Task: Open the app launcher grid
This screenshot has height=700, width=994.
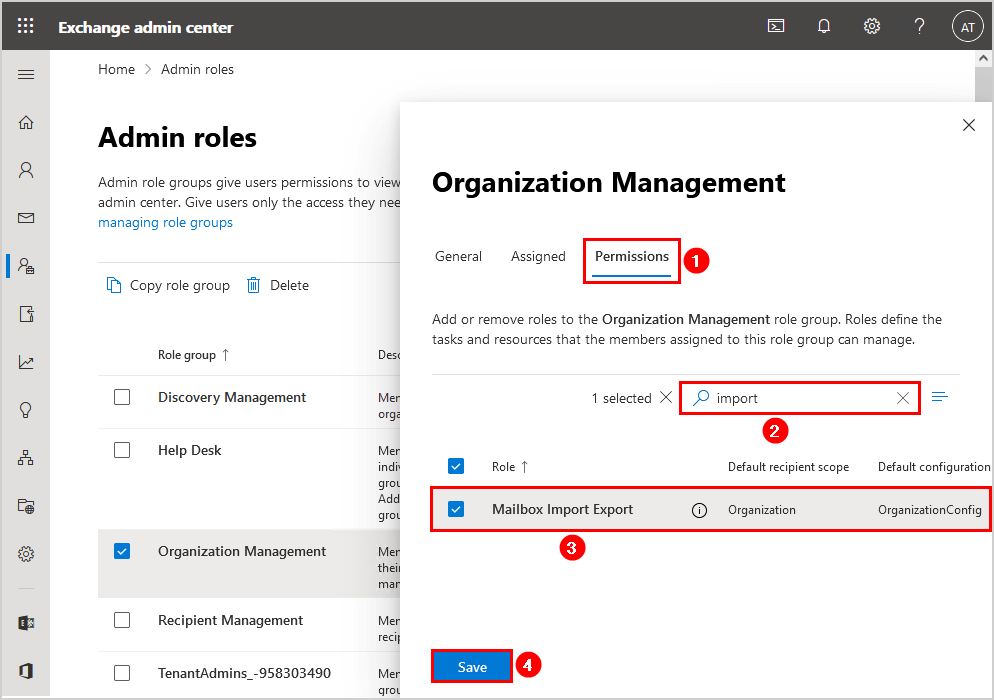Action: [25, 26]
